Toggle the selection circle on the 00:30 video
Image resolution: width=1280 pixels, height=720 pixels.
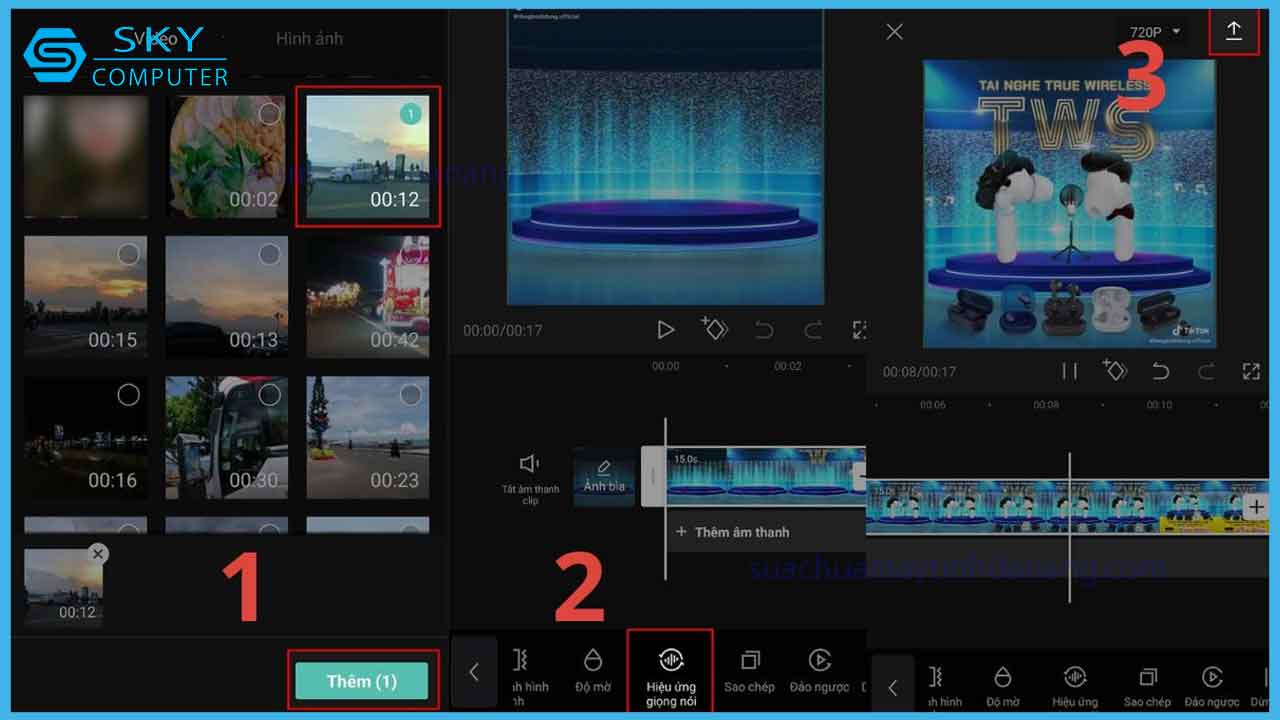269,395
